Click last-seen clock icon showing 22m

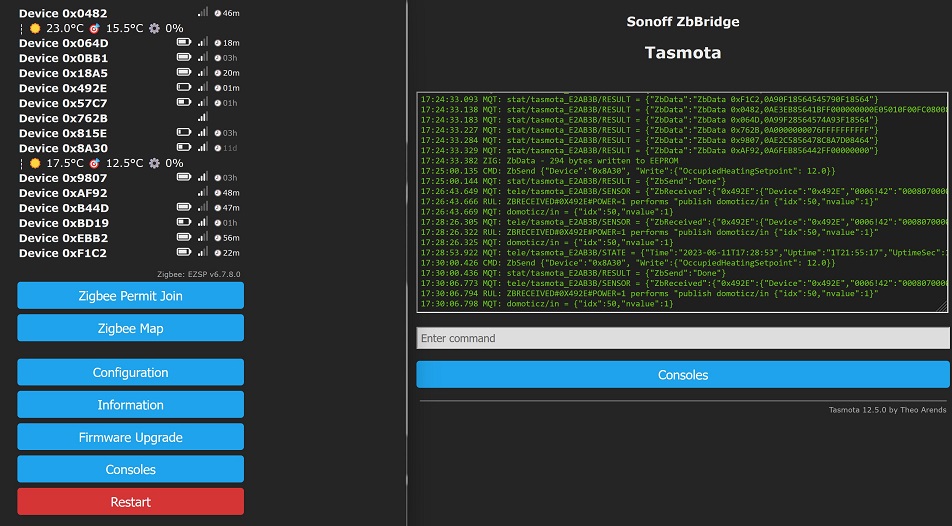tap(217, 253)
